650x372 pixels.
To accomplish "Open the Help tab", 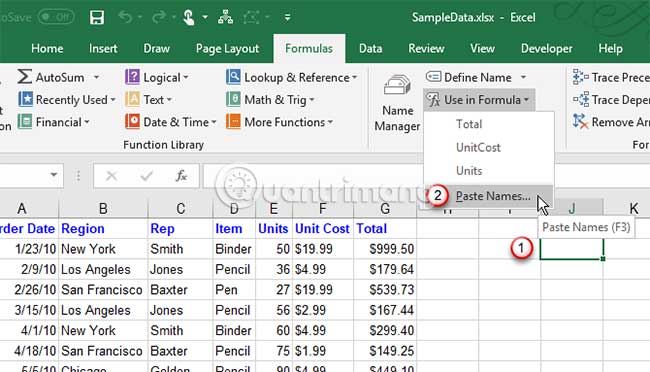I will 610,49.
